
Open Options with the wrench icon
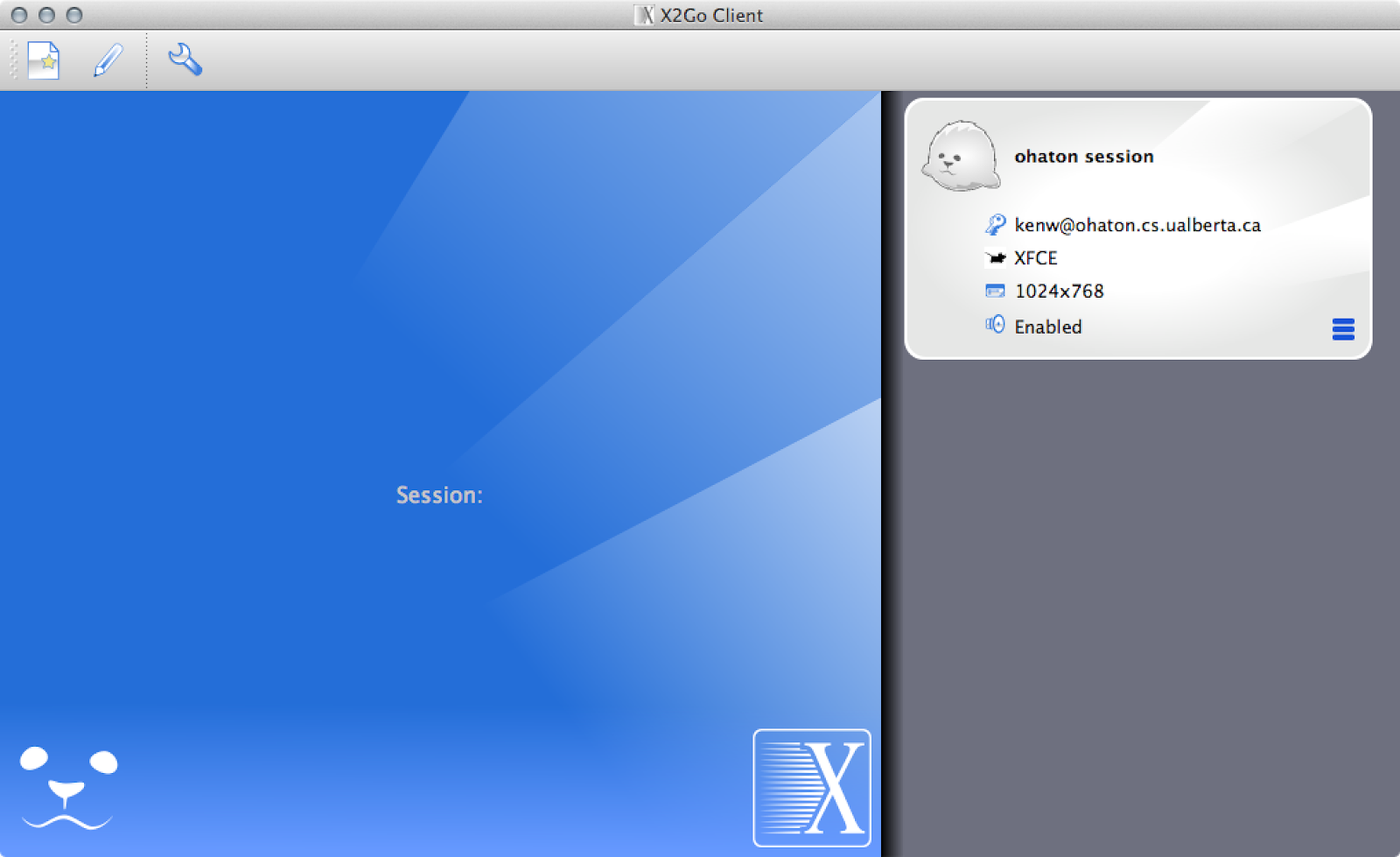[185, 60]
